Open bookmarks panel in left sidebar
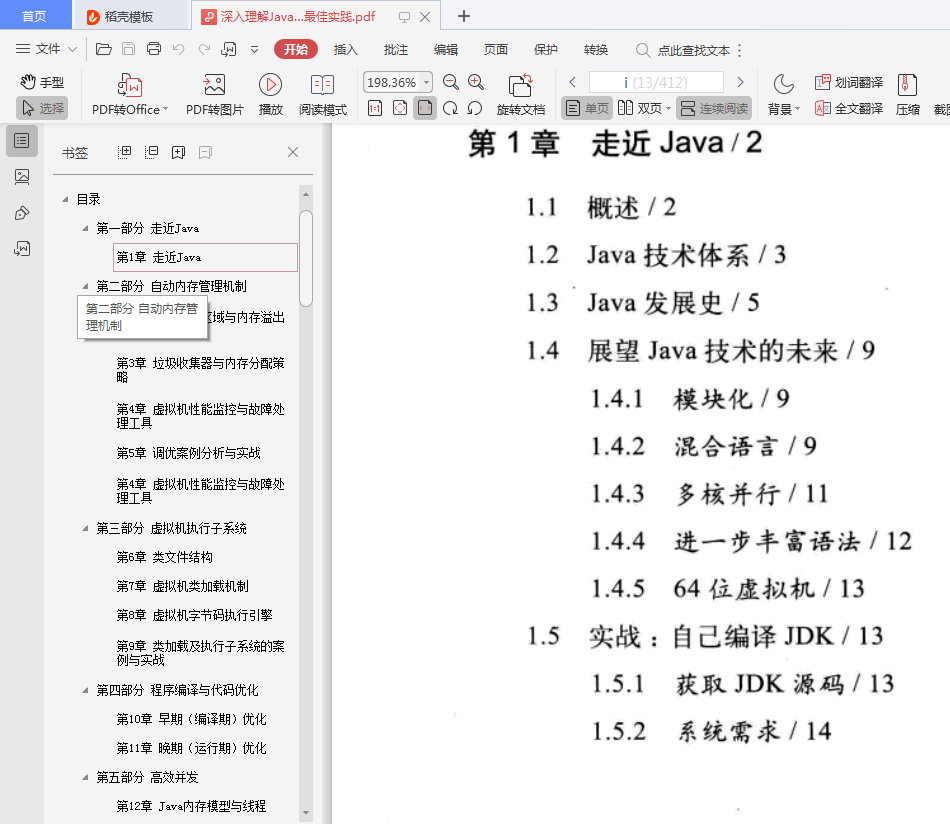 22,141
